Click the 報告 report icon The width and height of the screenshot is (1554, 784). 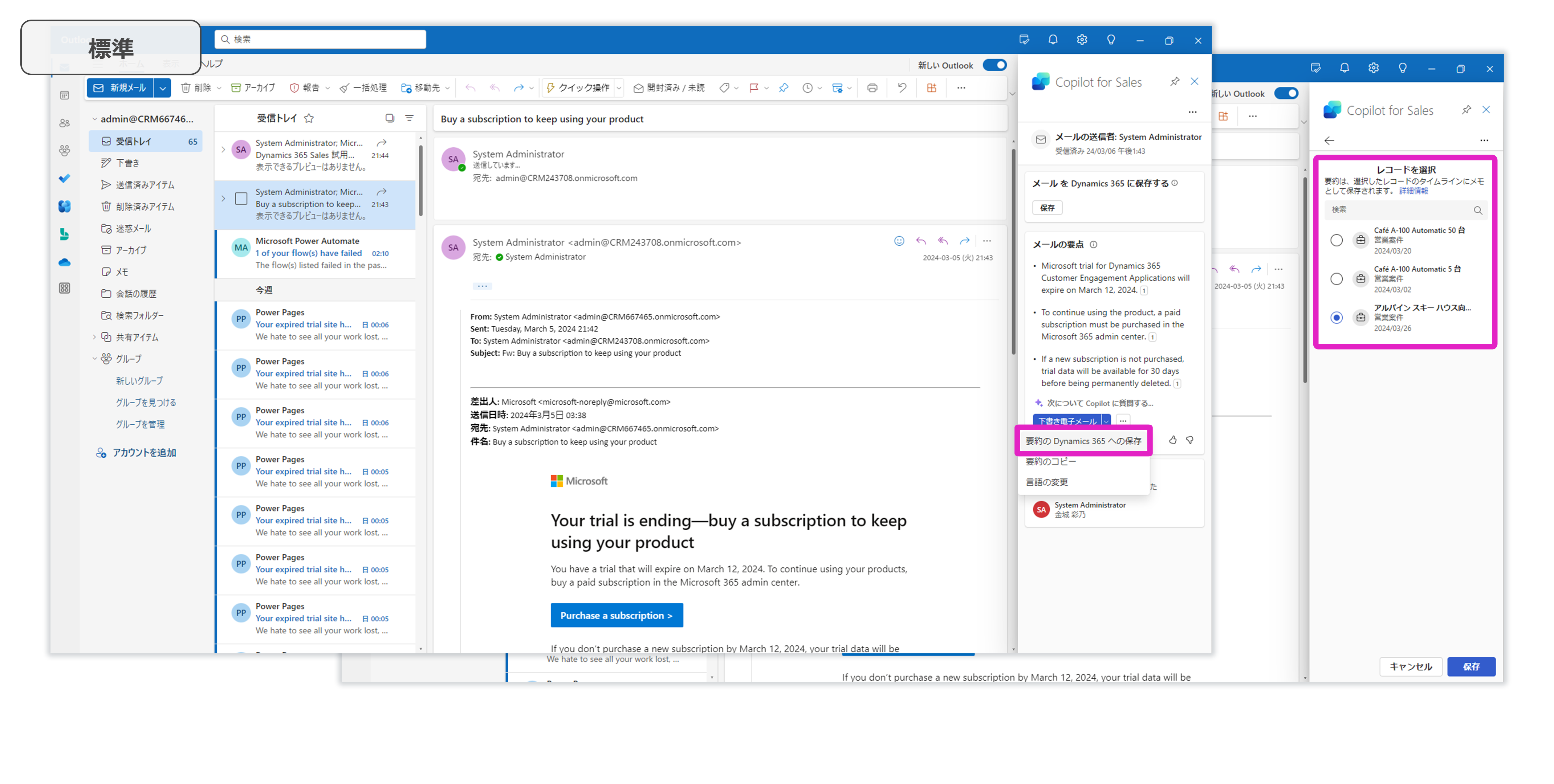click(294, 88)
